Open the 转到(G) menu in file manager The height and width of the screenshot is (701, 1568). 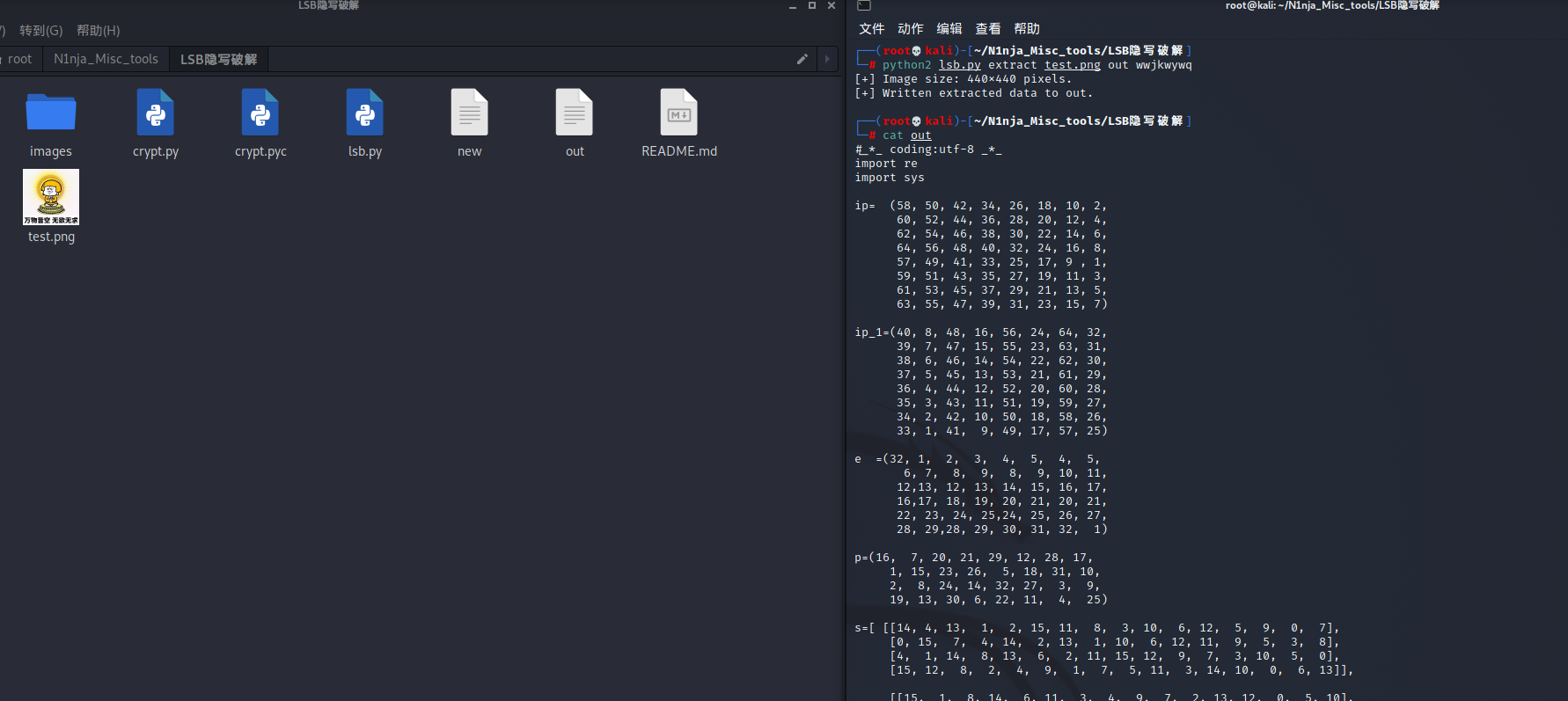coord(41,31)
